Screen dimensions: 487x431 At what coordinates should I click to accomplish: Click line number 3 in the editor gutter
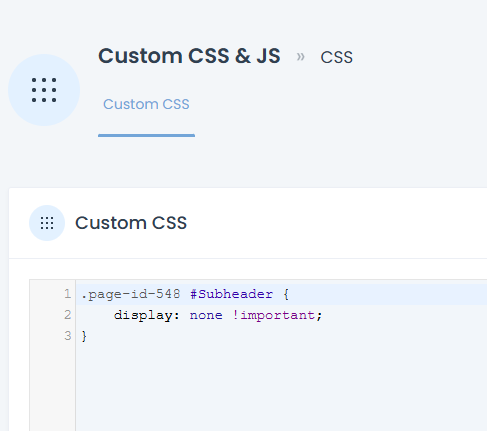tap(68, 336)
